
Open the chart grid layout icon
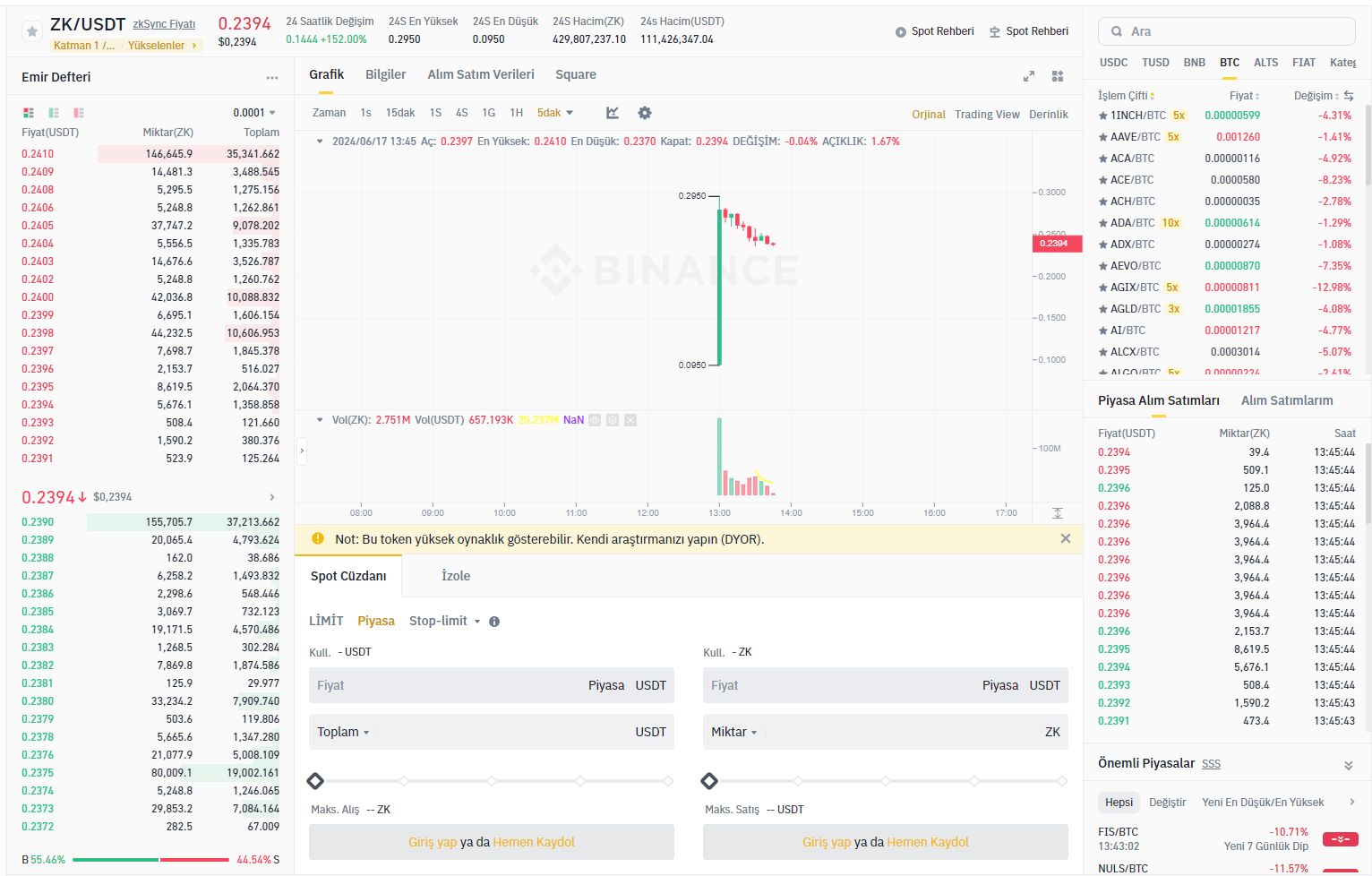(1058, 76)
